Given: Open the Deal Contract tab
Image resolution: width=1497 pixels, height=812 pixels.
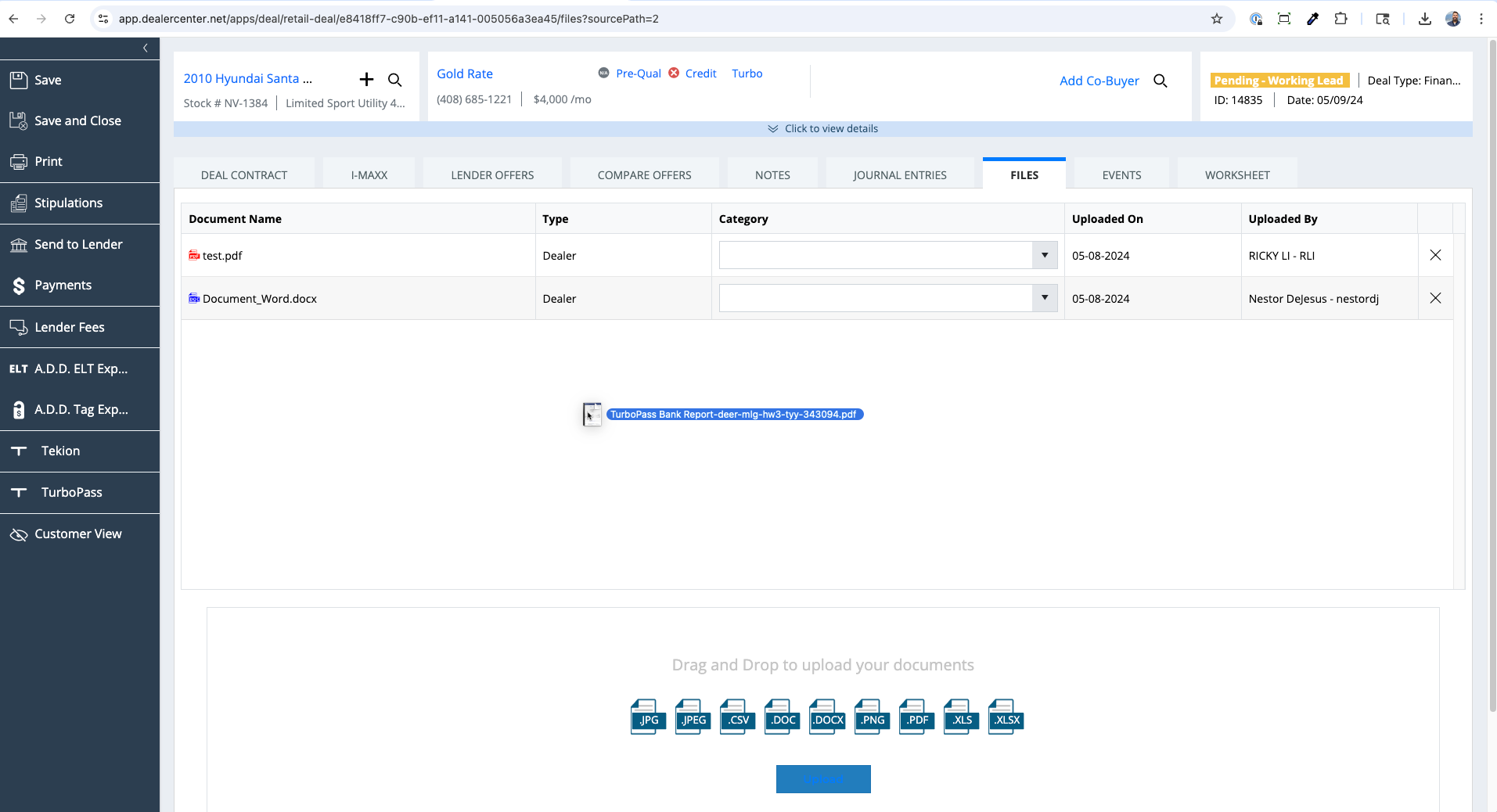Looking at the screenshot, I should click(x=244, y=174).
